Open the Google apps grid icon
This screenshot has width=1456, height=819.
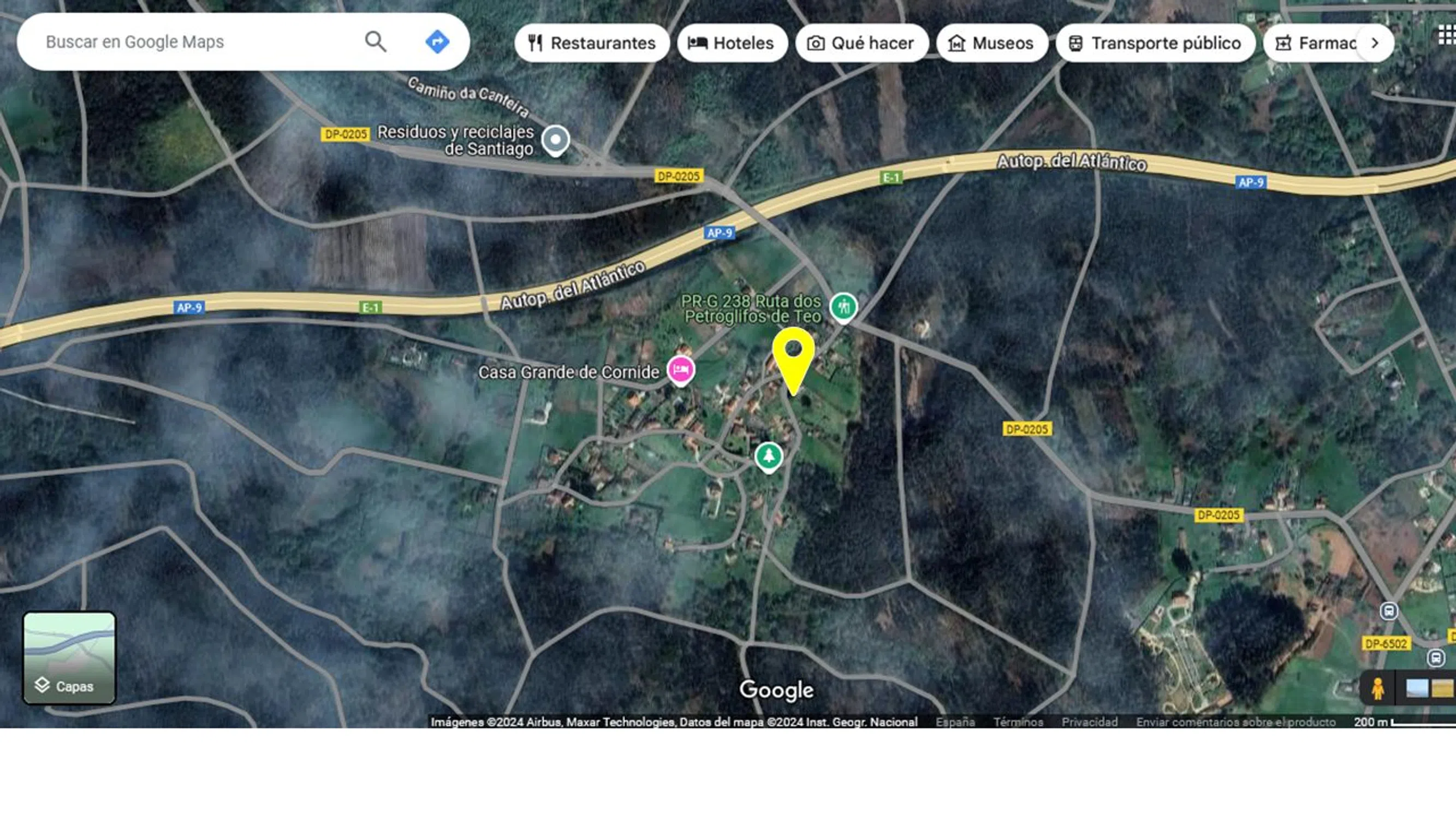1447,36
